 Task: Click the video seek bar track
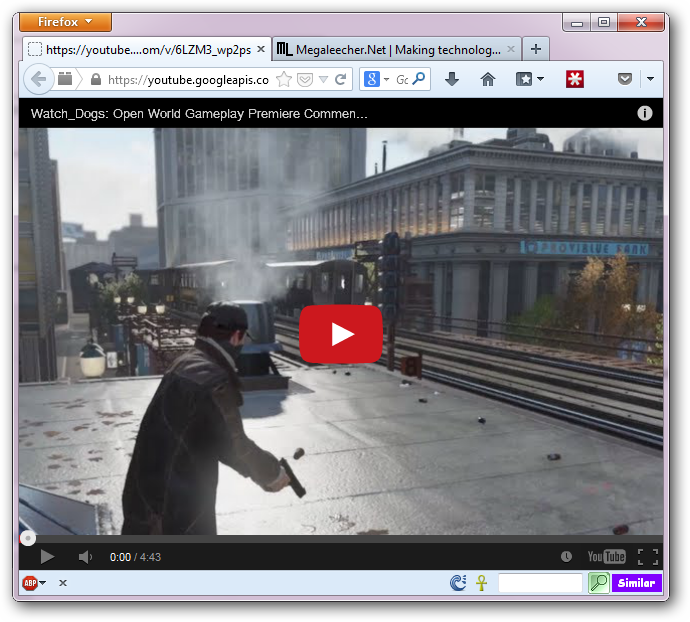tap(341, 539)
